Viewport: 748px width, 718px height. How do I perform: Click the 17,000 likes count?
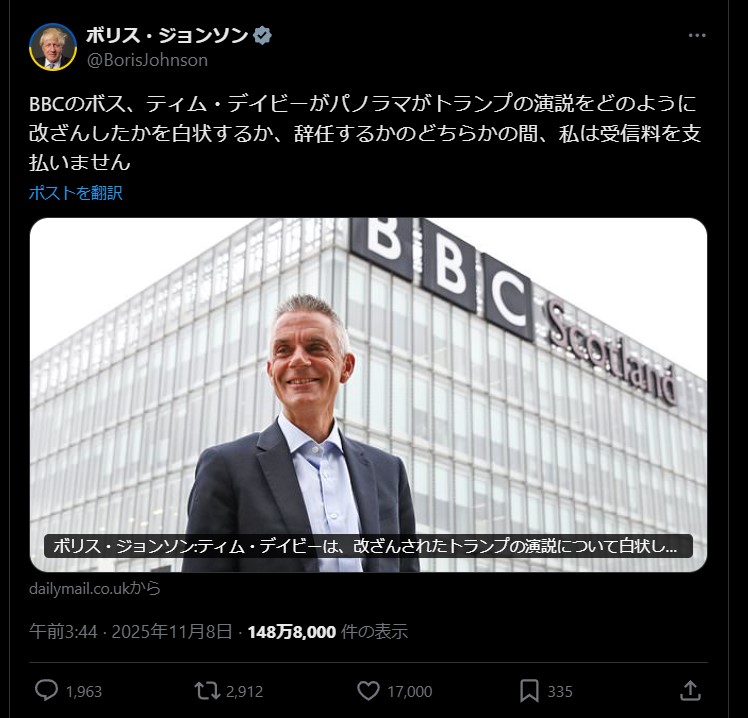(x=410, y=692)
